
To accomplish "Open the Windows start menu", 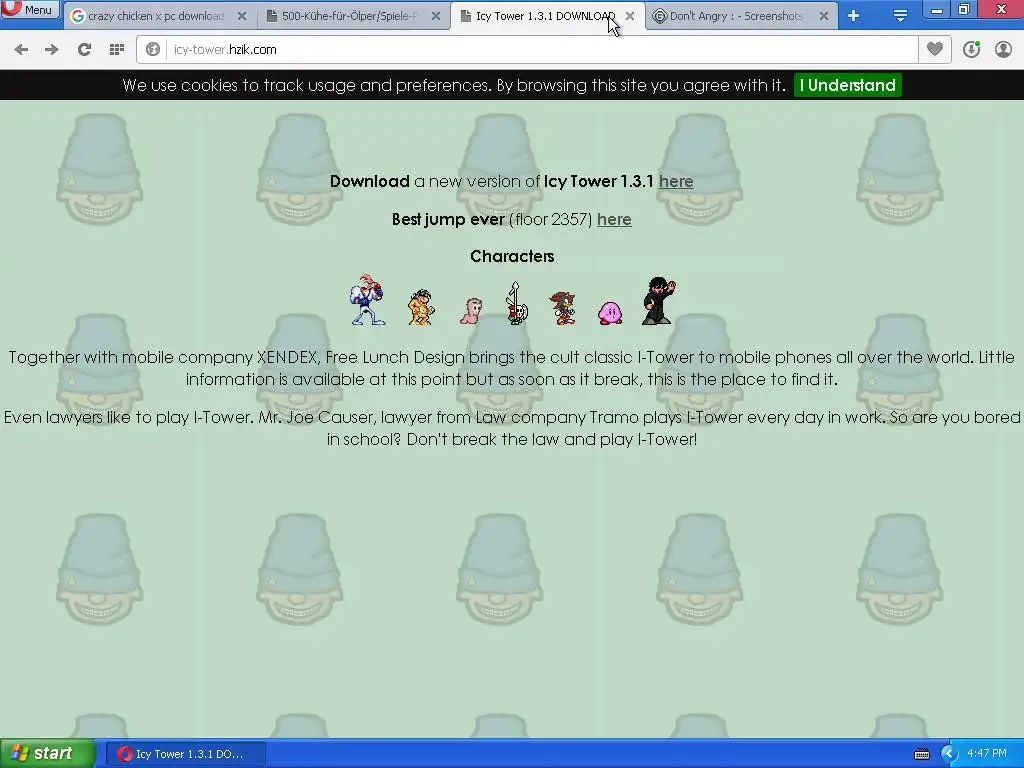I will pyautogui.click(x=47, y=754).
